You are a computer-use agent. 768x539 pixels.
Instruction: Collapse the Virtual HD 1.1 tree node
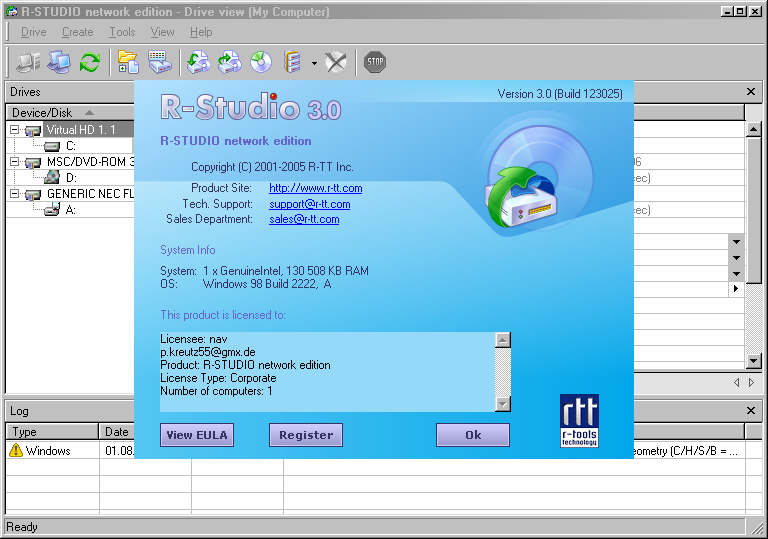15,130
